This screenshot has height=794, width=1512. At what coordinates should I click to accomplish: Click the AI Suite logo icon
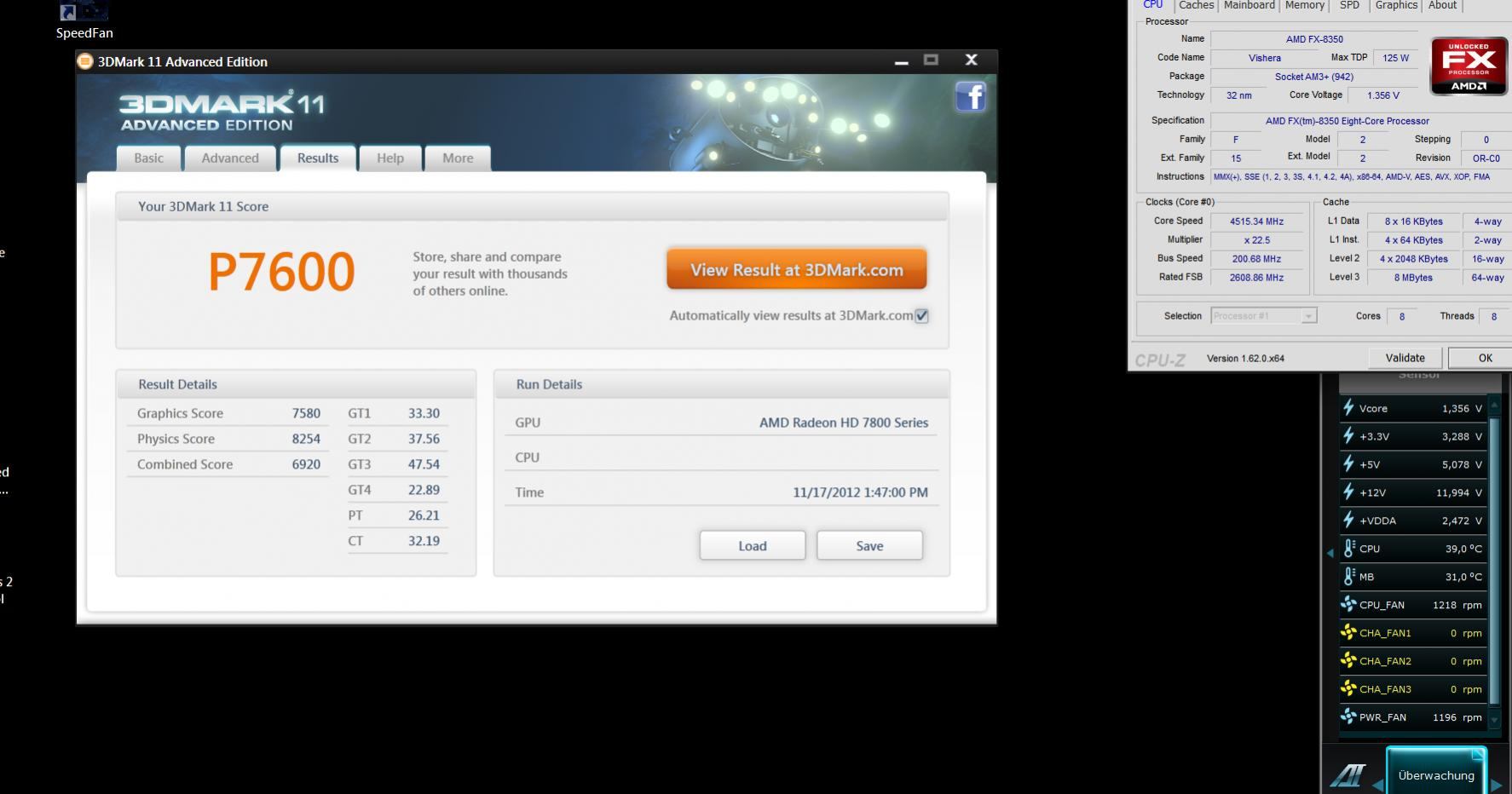click(1348, 775)
